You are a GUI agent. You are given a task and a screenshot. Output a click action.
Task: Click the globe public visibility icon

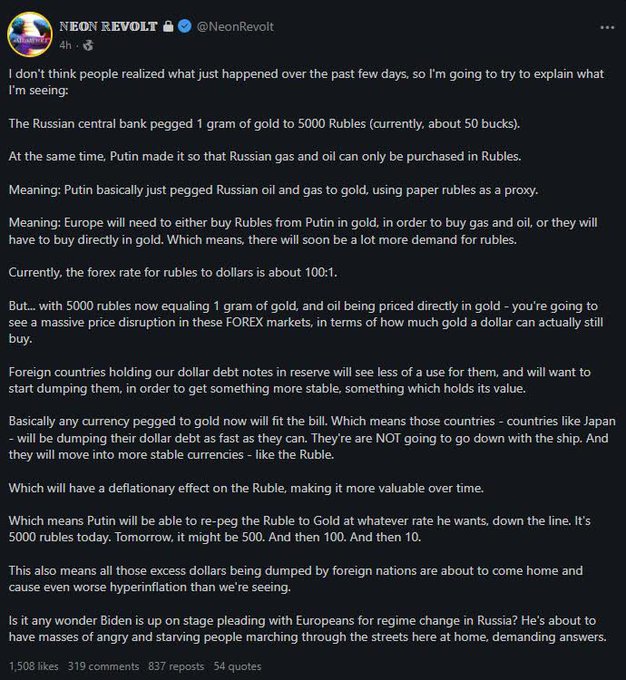(x=88, y=45)
